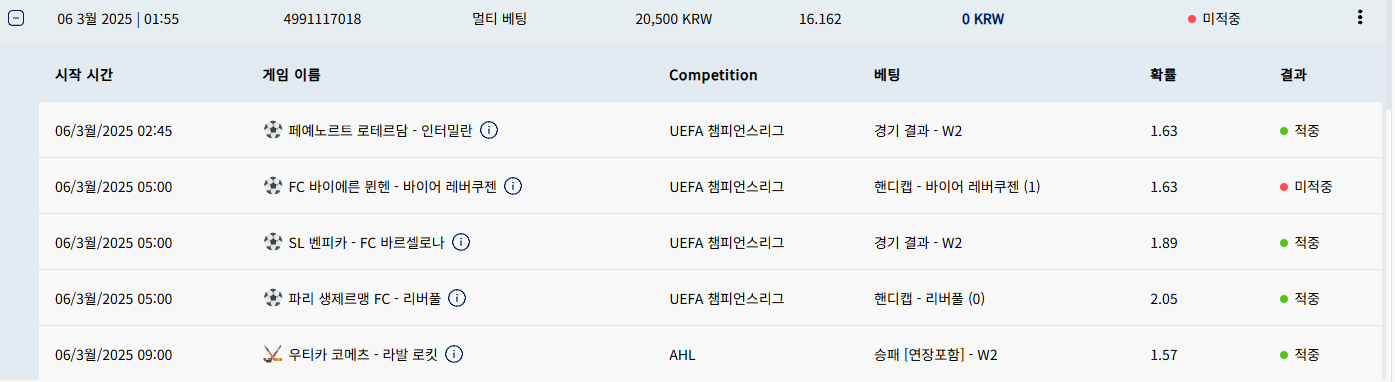Click the soccer ball icon beside SL 벤피카

pyautogui.click(x=272, y=242)
